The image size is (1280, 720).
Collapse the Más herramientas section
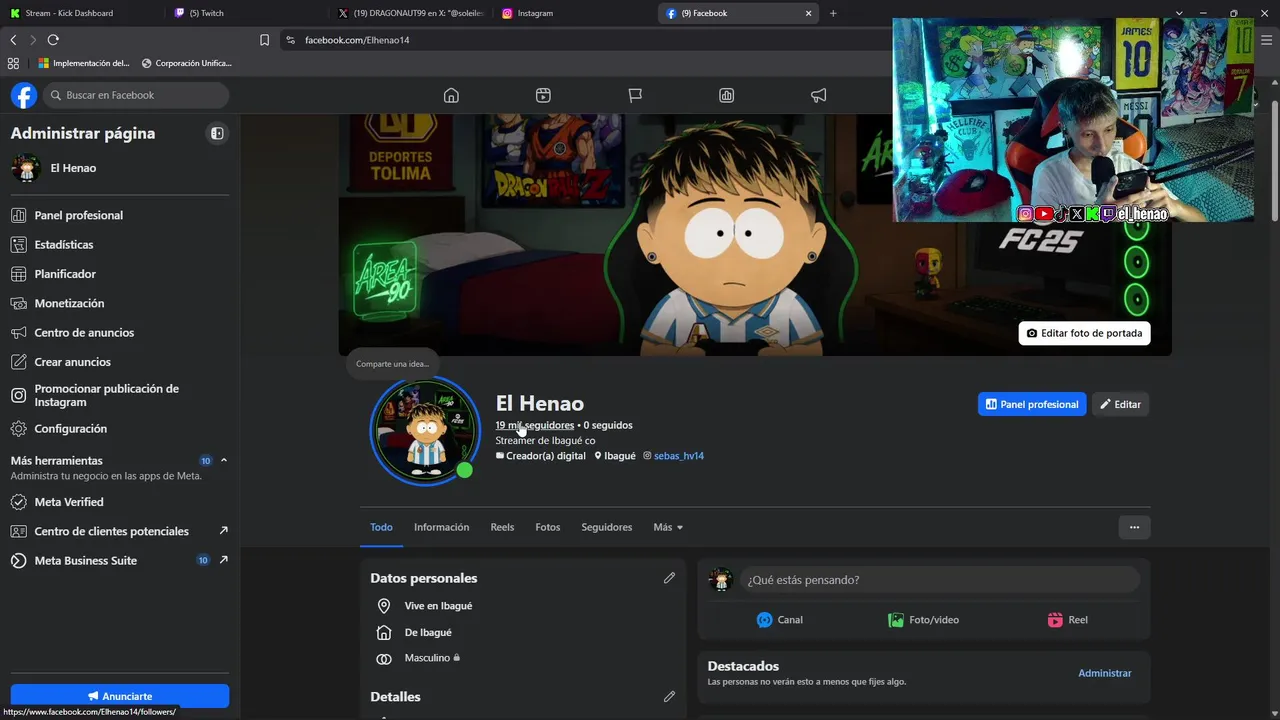(224, 460)
